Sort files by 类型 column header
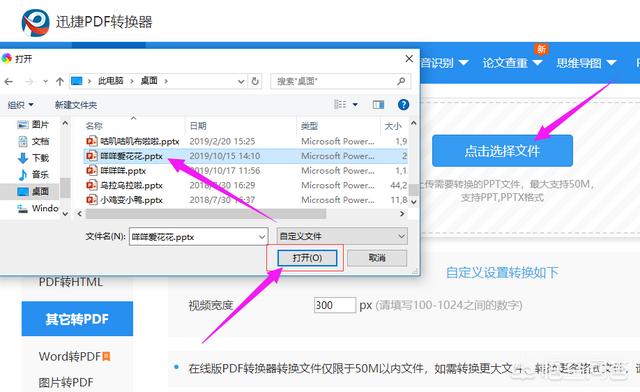Screen dimensions: 640x392 click(x=309, y=126)
